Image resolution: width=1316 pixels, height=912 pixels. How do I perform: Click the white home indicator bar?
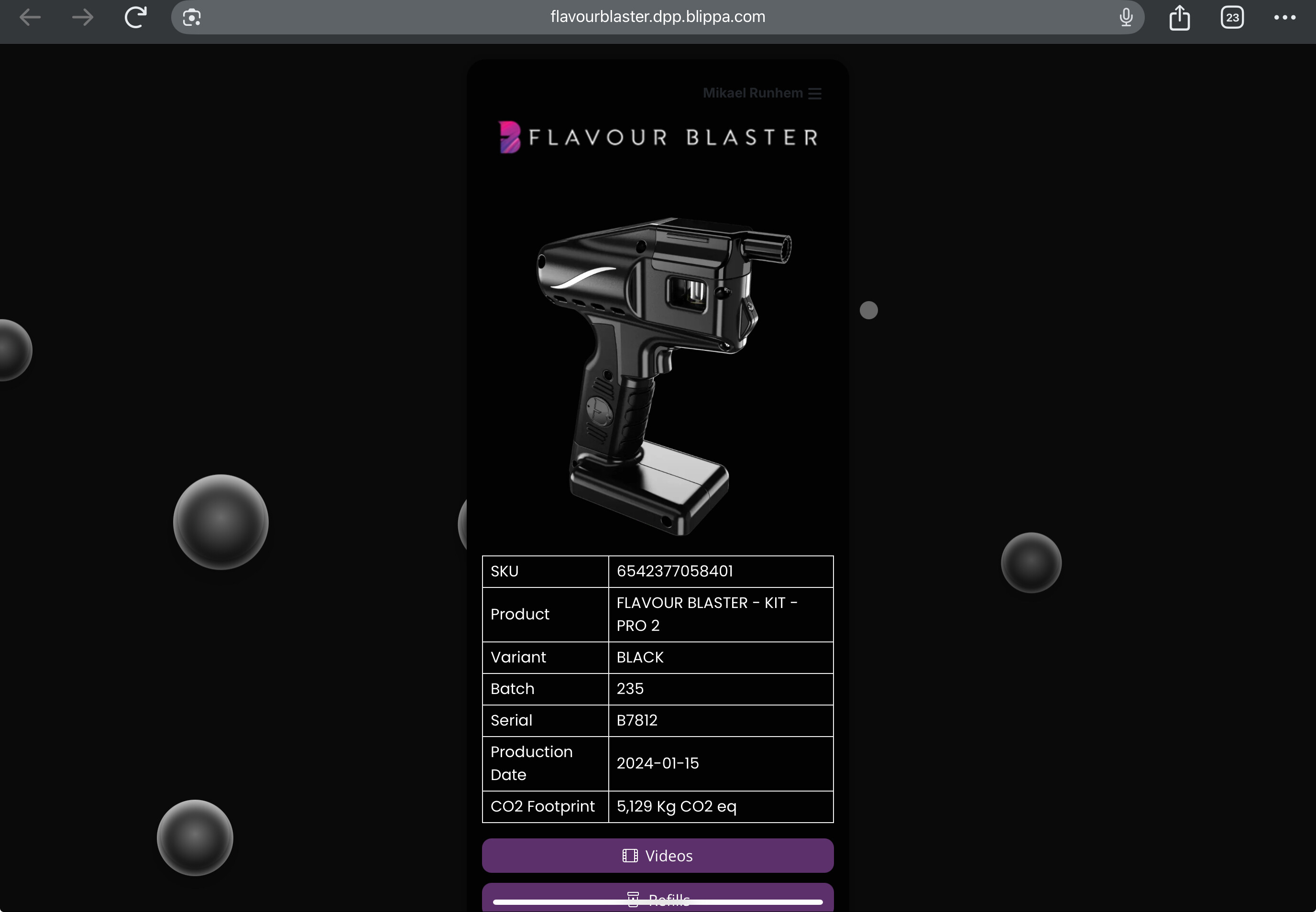(x=658, y=902)
